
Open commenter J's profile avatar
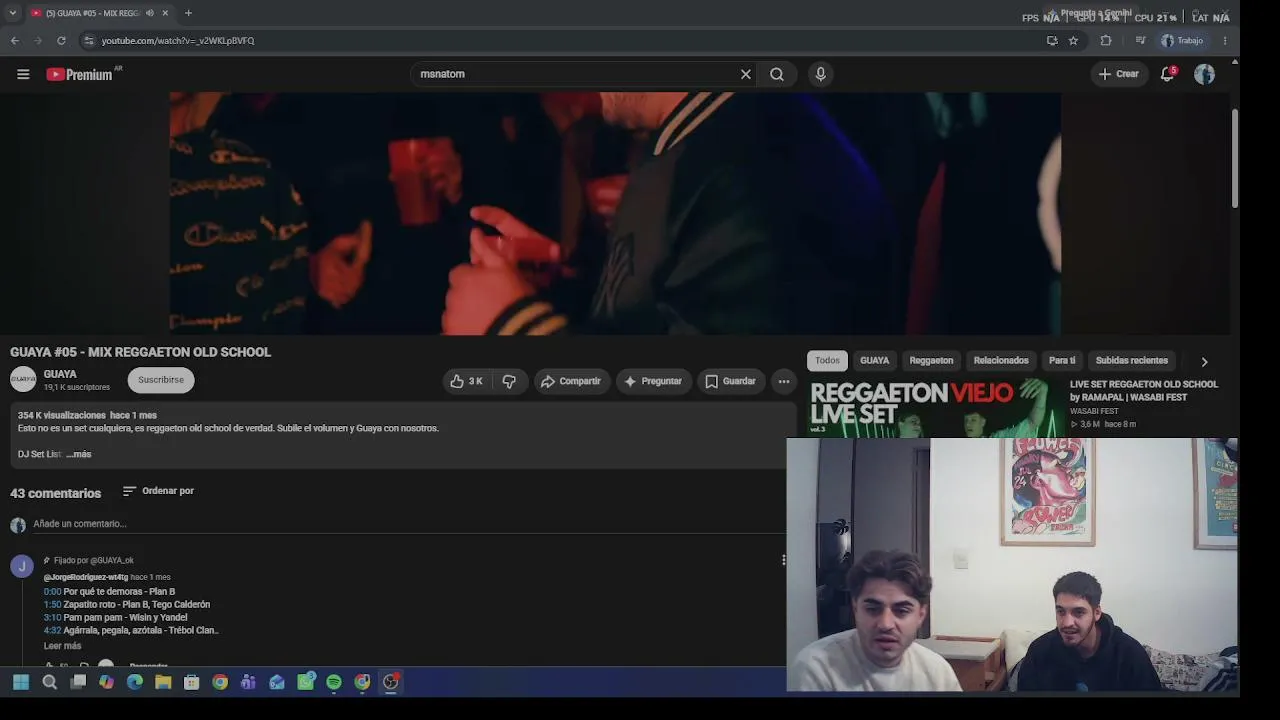[22, 566]
